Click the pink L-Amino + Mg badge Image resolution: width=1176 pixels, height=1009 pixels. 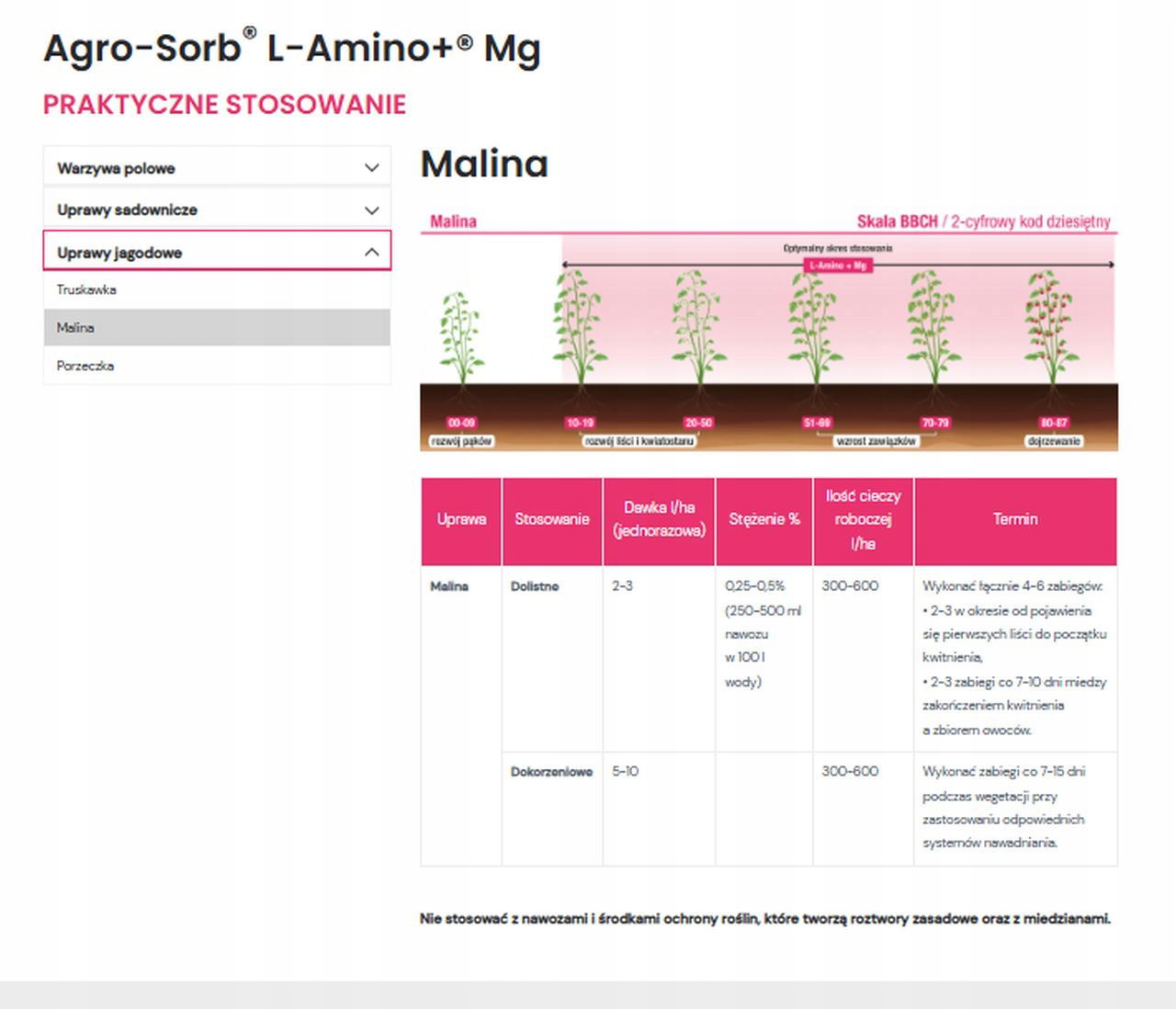point(837,266)
